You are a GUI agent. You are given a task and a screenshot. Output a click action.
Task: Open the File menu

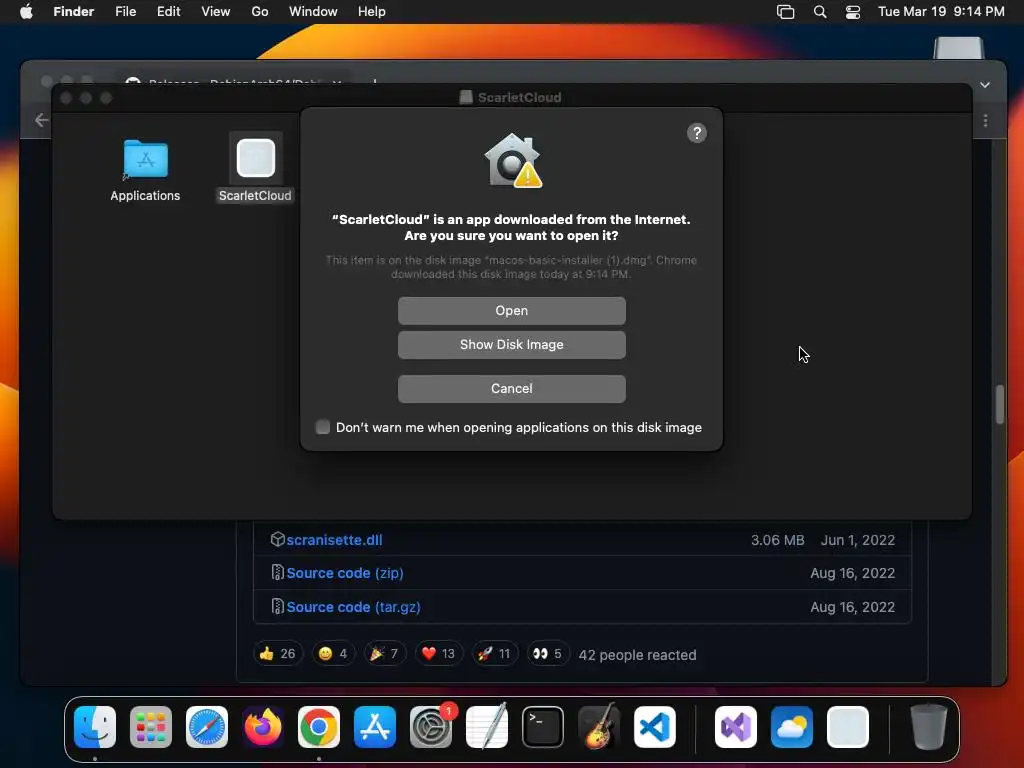[x=125, y=12]
